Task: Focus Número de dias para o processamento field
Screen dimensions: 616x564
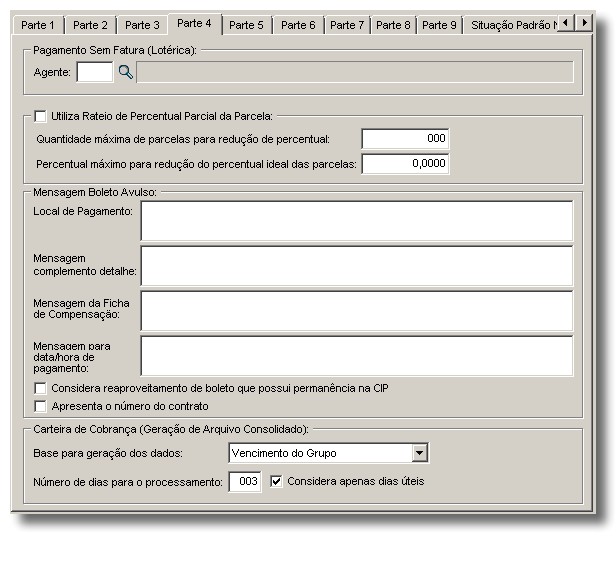Action: [x=245, y=482]
